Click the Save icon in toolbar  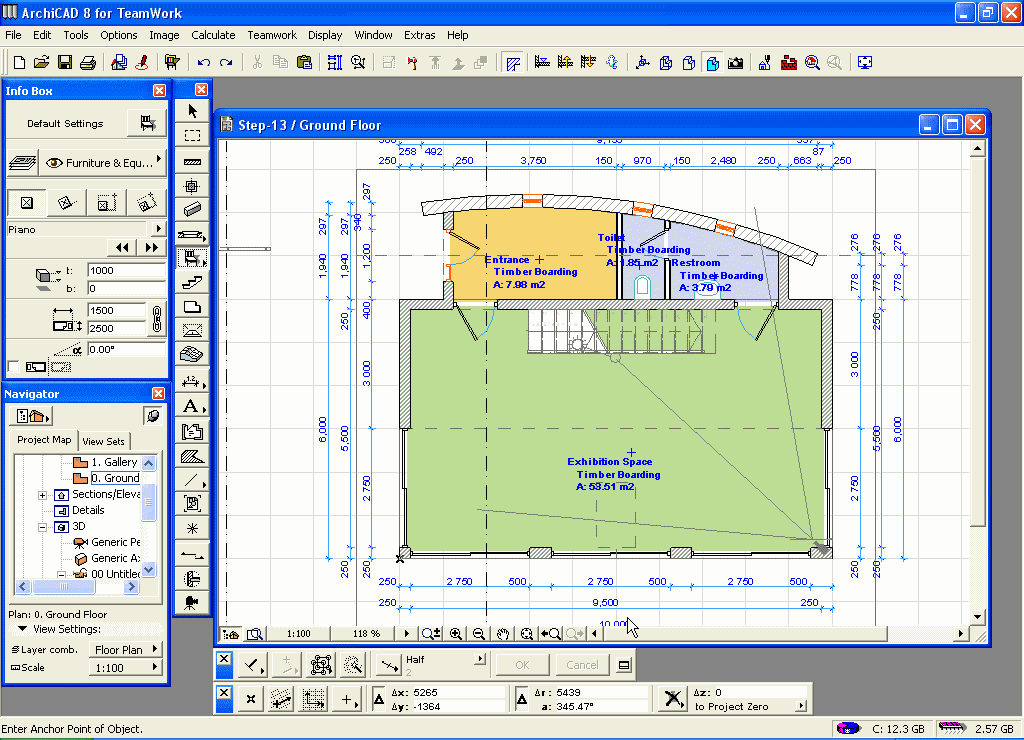pos(65,62)
